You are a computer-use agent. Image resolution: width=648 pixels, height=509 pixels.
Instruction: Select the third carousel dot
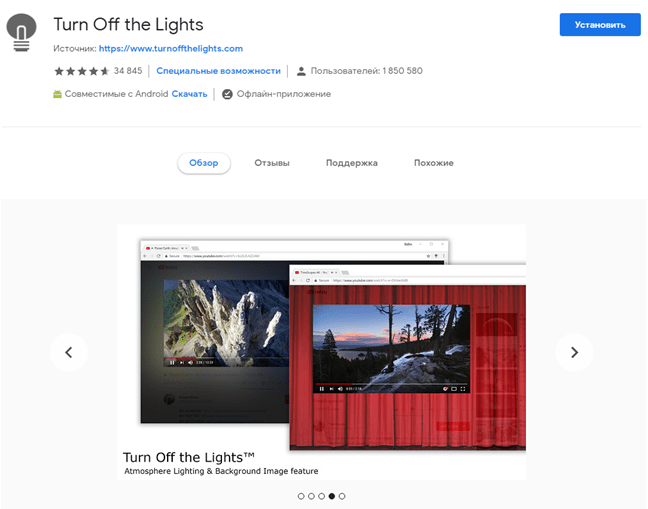pyautogui.click(x=322, y=496)
